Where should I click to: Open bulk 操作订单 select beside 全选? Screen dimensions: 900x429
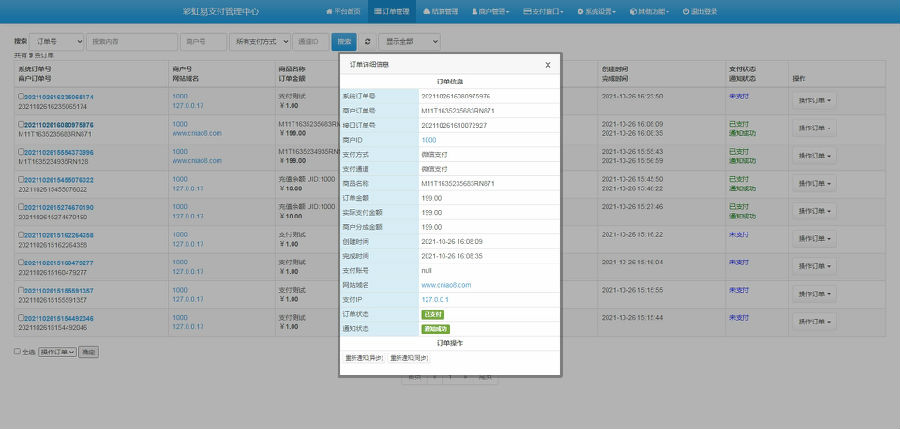coord(57,352)
